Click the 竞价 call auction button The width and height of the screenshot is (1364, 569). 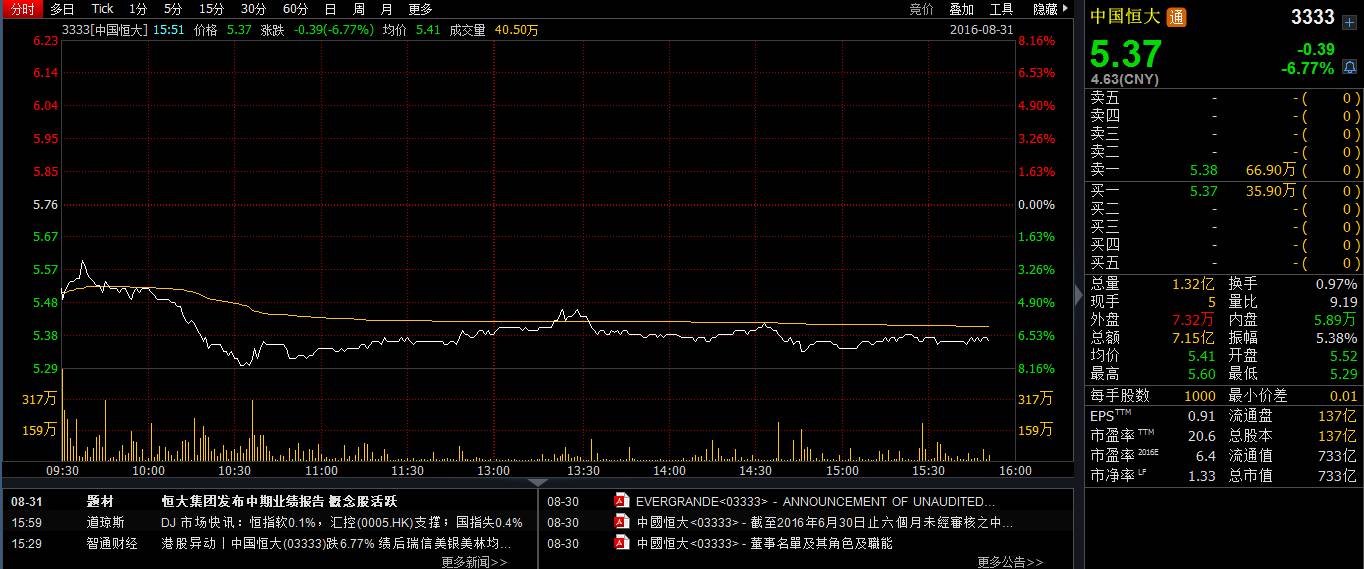point(921,9)
